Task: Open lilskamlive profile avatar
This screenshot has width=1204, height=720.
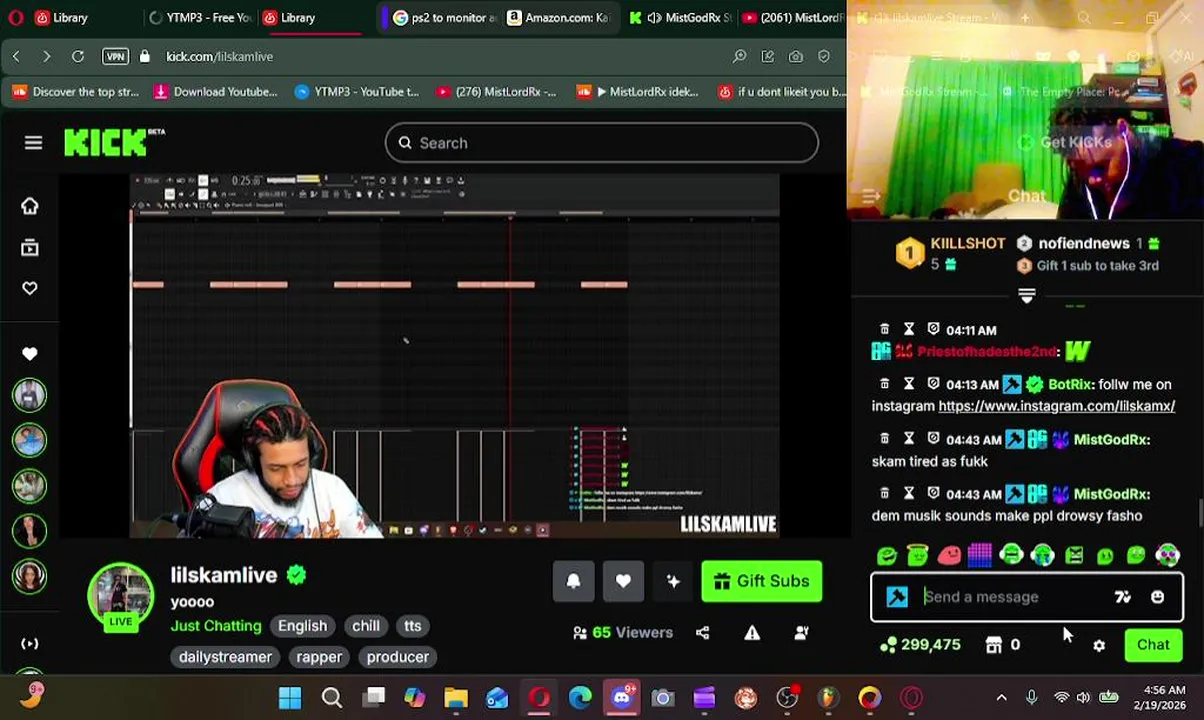Action: 120,595
